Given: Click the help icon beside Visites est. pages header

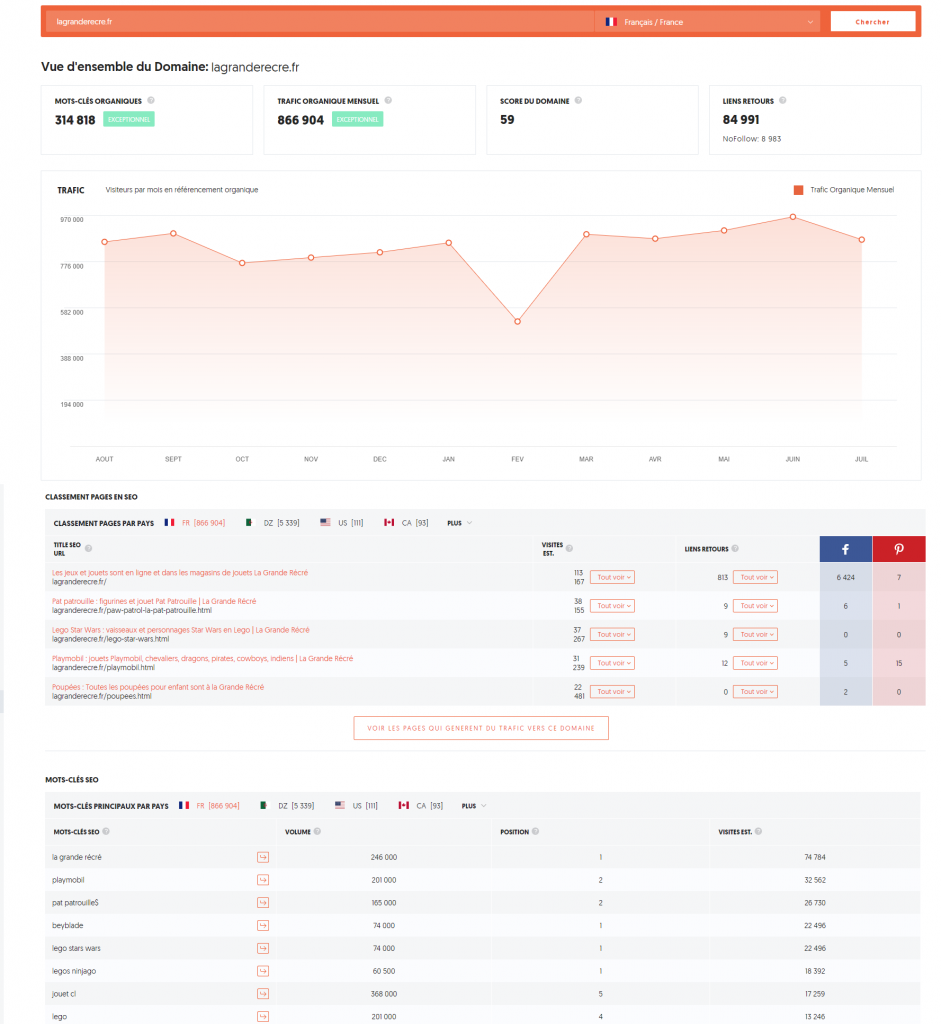Looking at the screenshot, I should 569,549.
